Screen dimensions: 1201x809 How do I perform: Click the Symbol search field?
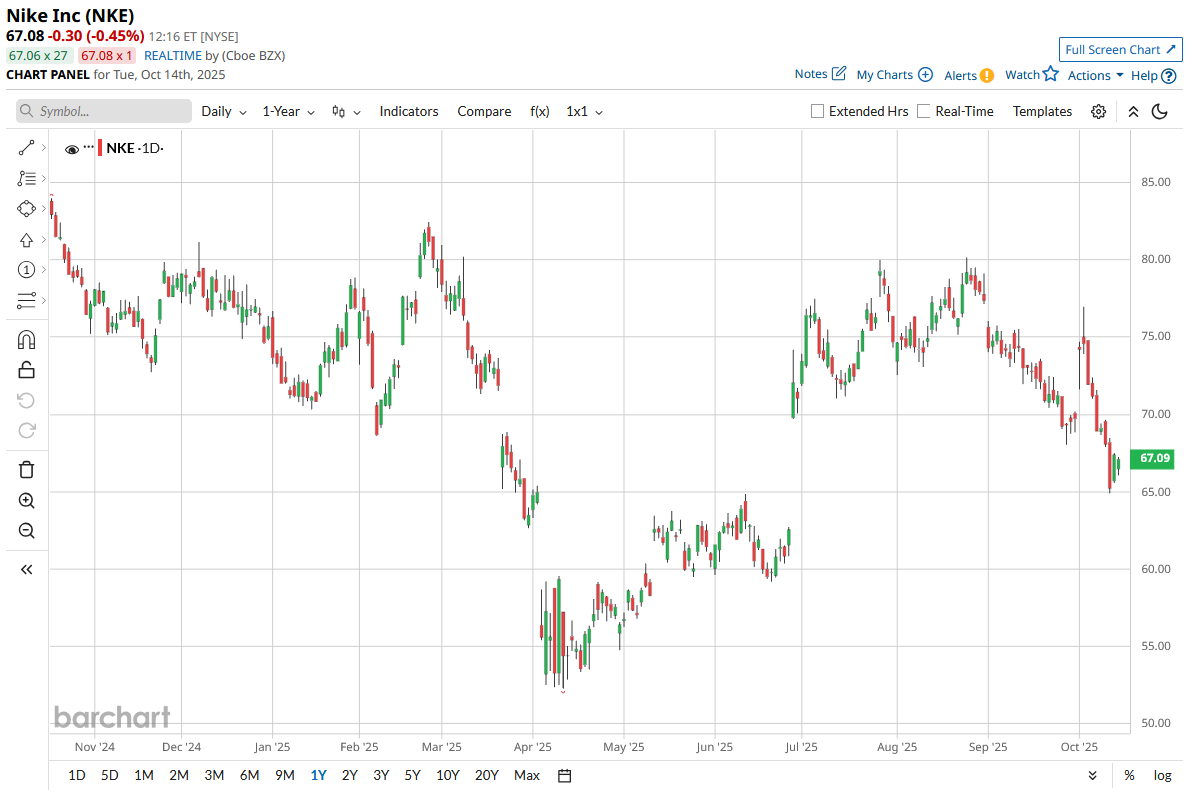(x=104, y=112)
